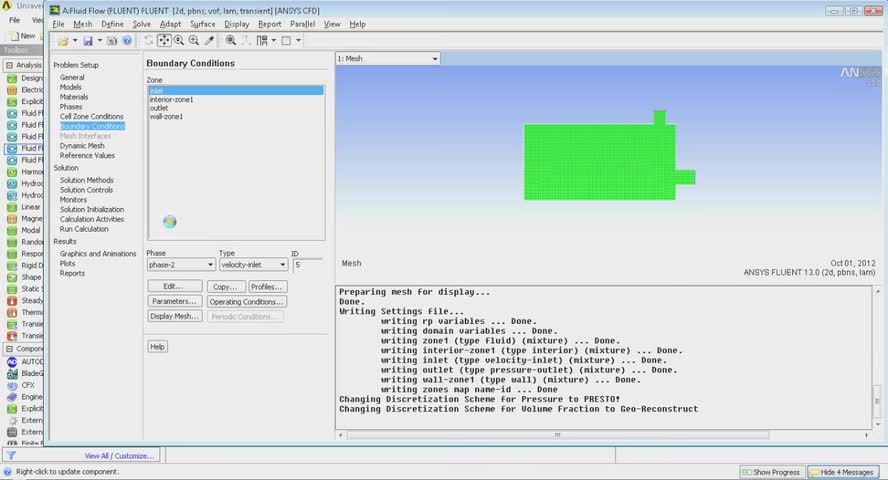The height and width of the screenshot is (480, 888).
Task: Select Design system in Workbench toolbox
Action: pyautogui.click(x=24, y=78)
